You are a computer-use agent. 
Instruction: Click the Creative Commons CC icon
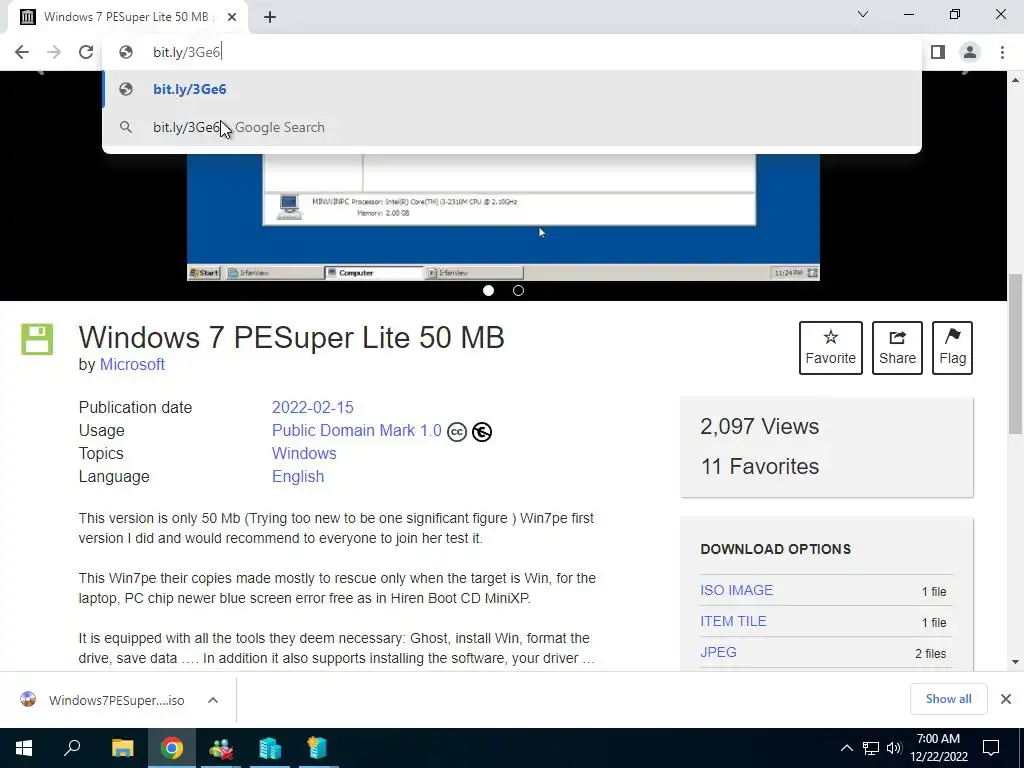coord(457,432)
